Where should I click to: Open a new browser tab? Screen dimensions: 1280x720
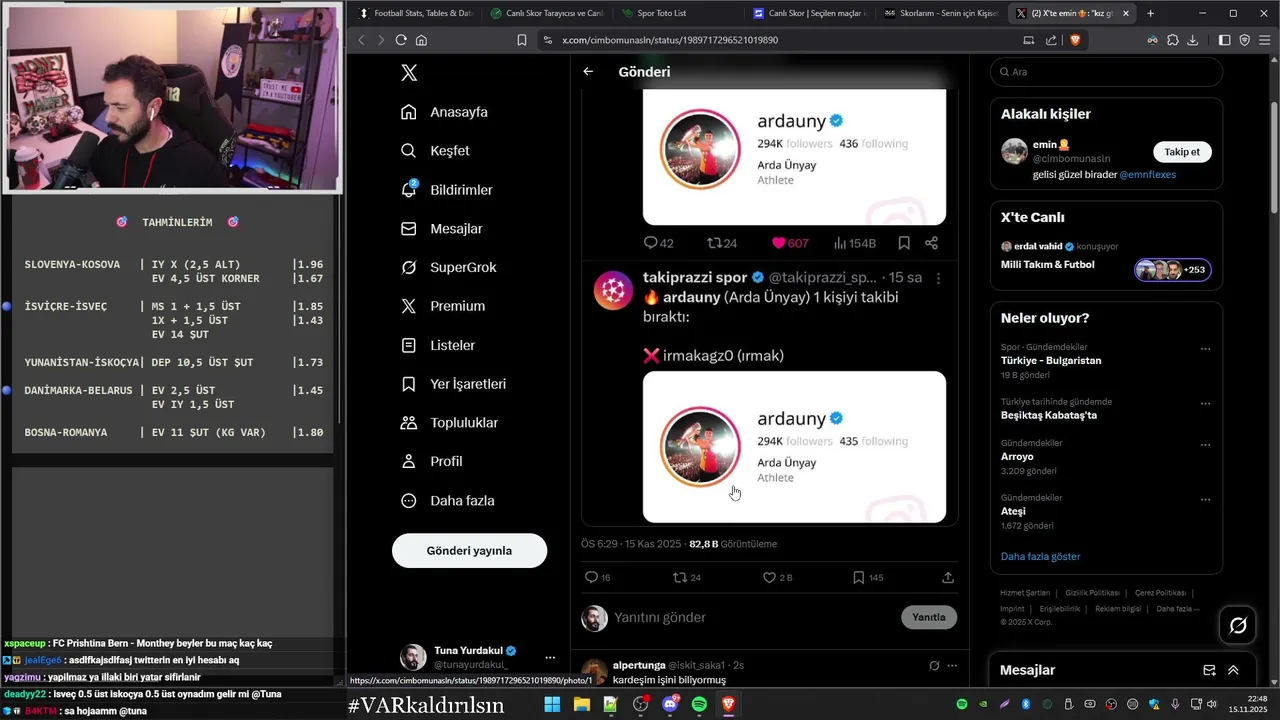tap(1150, 13)
